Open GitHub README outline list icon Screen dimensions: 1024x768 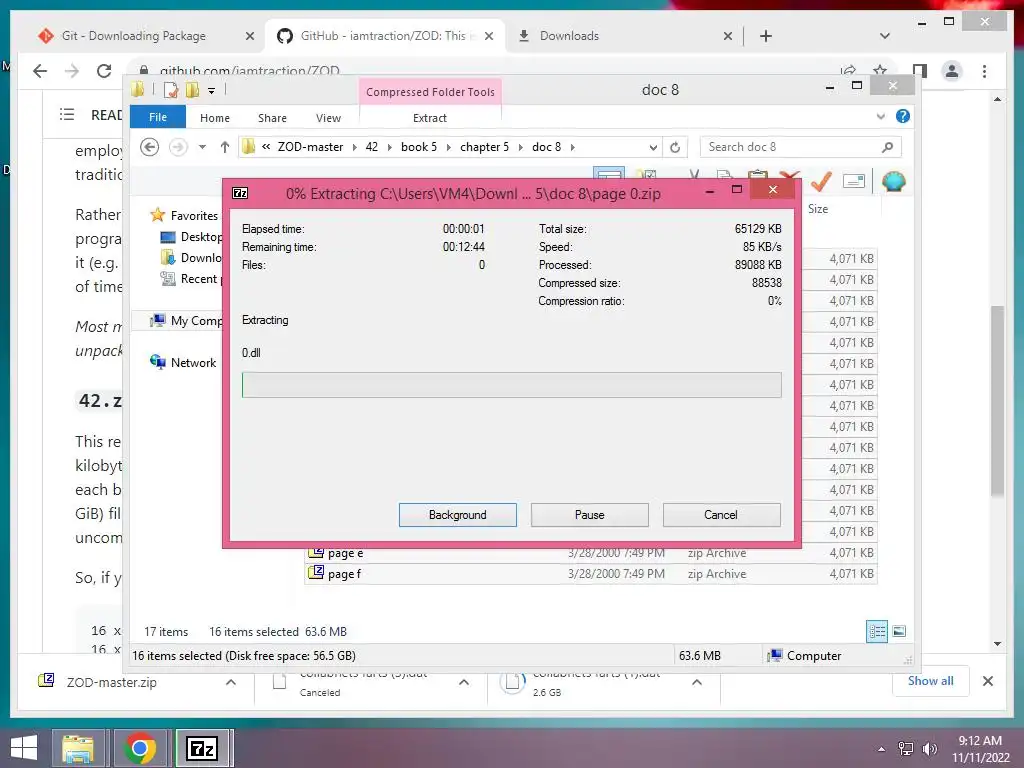[67, 115]
